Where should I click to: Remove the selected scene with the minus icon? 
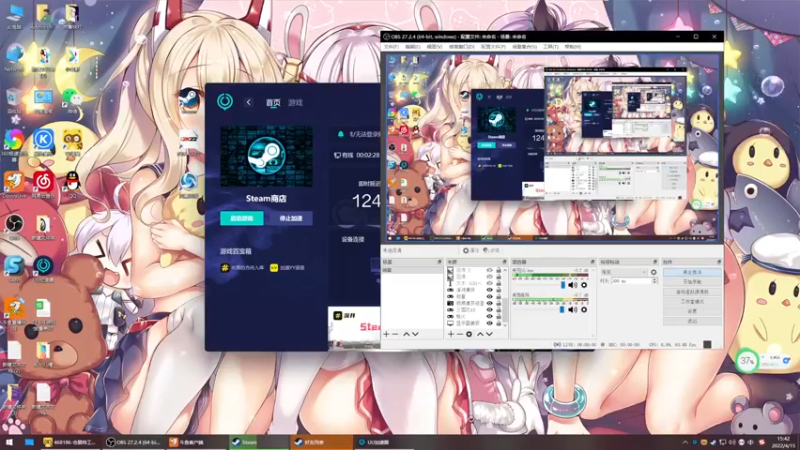pyautogui.click(x=395, y=334)
